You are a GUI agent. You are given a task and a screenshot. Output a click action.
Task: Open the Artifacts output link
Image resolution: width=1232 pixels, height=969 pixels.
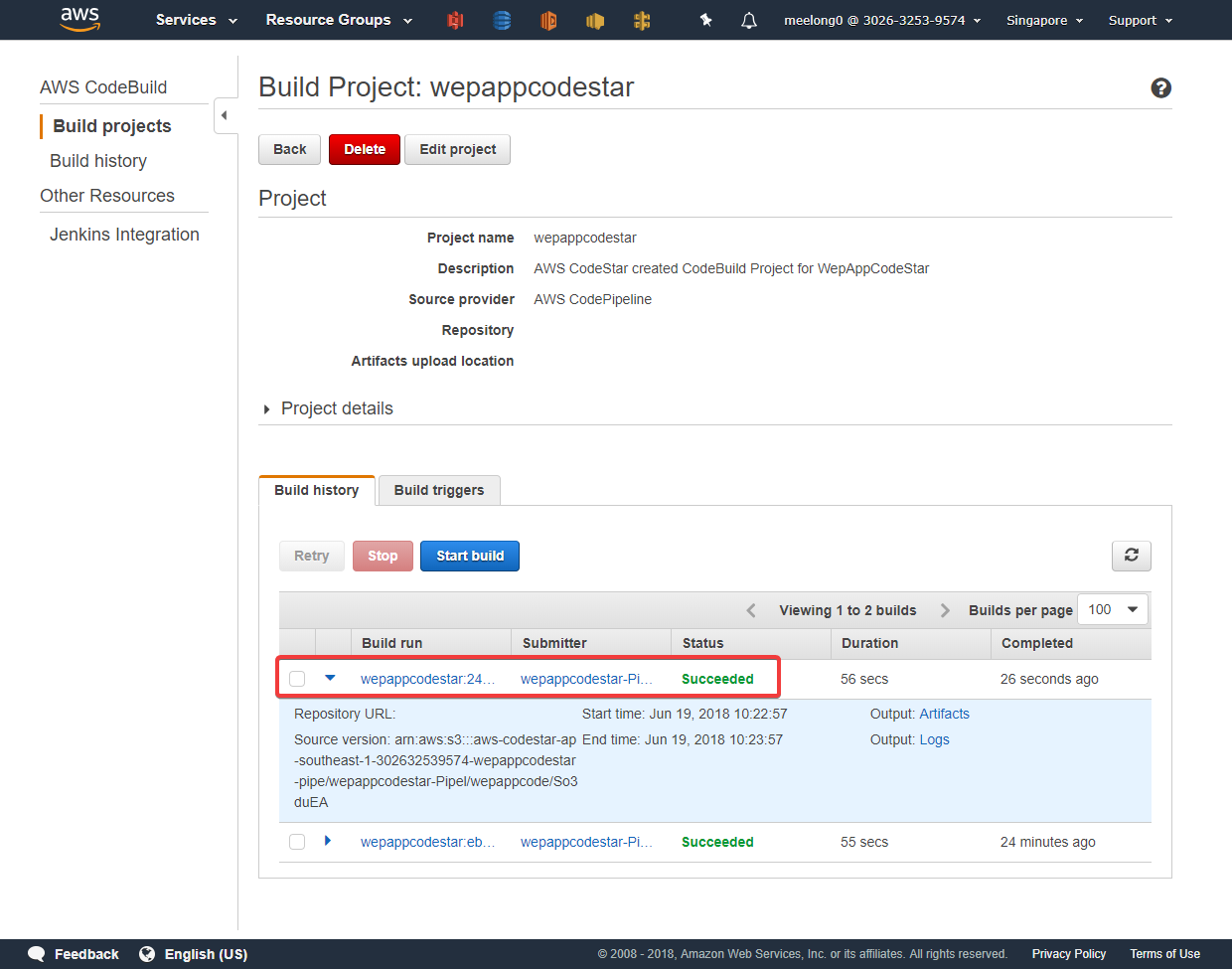click(x=944, y=714)
